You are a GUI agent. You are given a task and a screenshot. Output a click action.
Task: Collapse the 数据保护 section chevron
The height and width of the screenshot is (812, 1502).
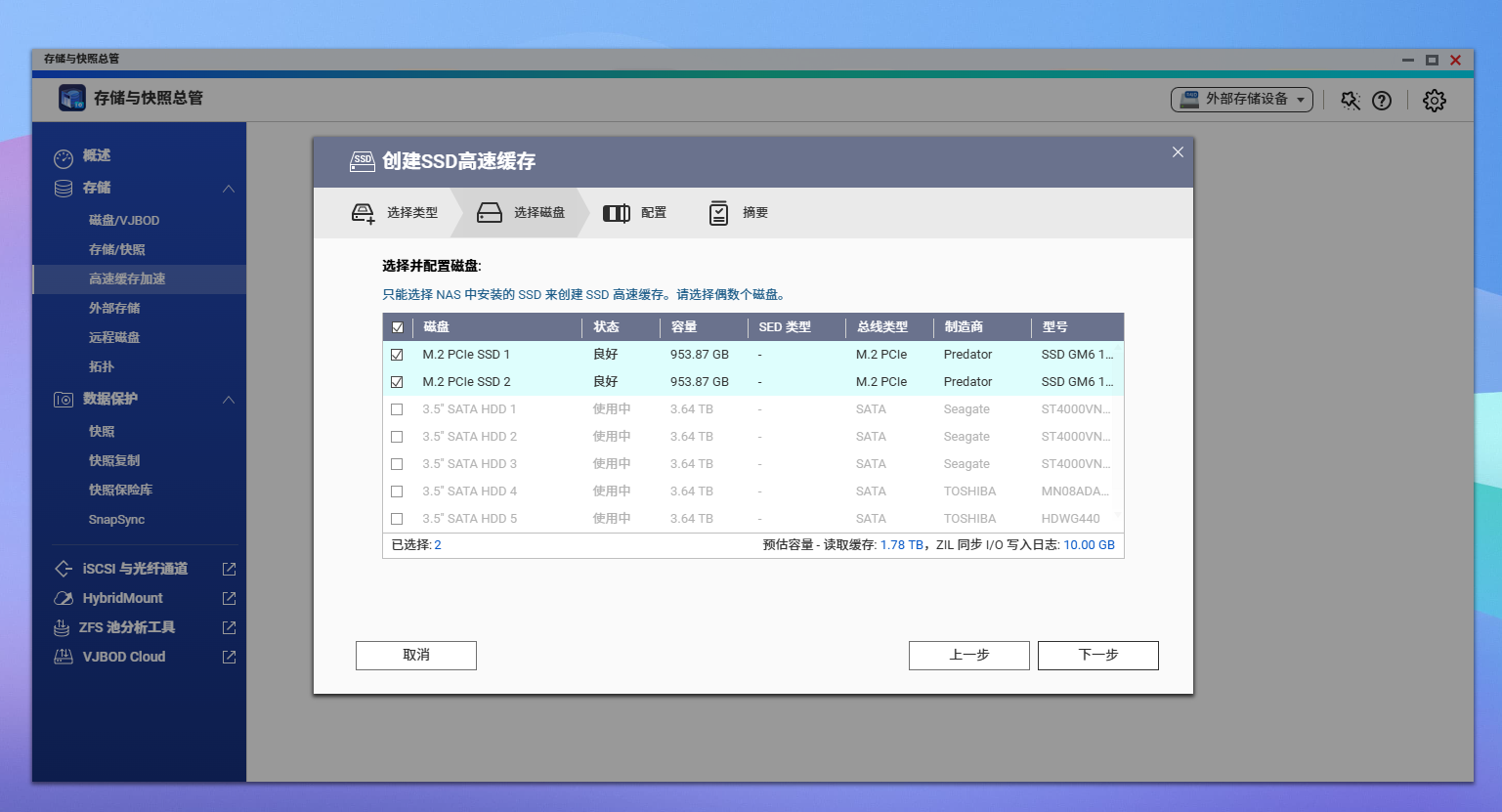click(x=229, y=400)
